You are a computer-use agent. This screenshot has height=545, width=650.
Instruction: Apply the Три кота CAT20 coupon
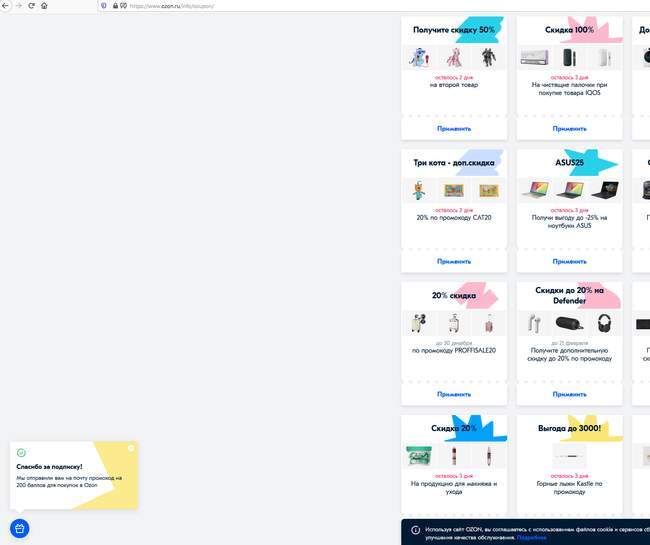pyautogui.click(x=454, y=262)
